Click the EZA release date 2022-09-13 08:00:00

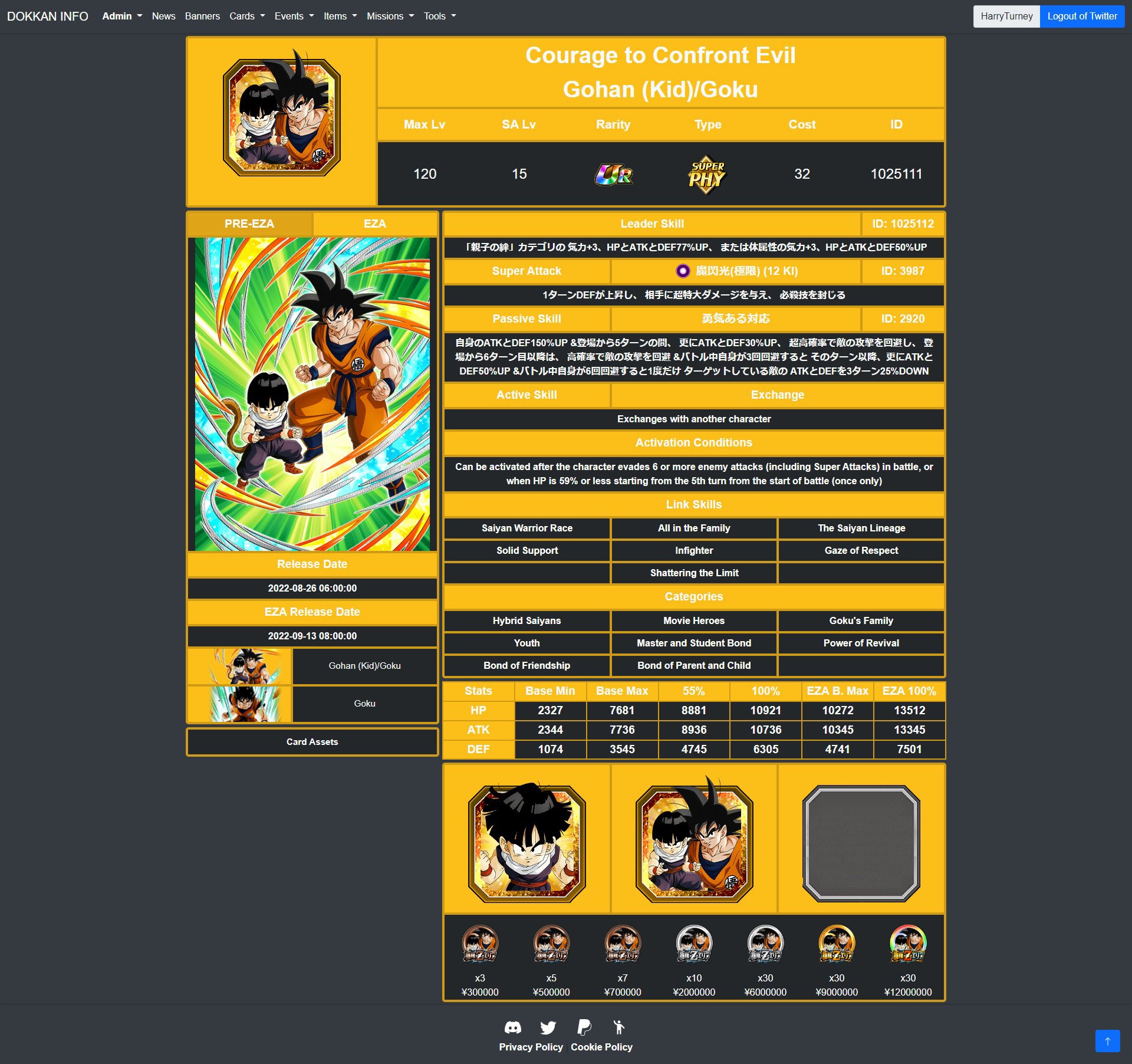pyautogui.click(x=312, y=636)
